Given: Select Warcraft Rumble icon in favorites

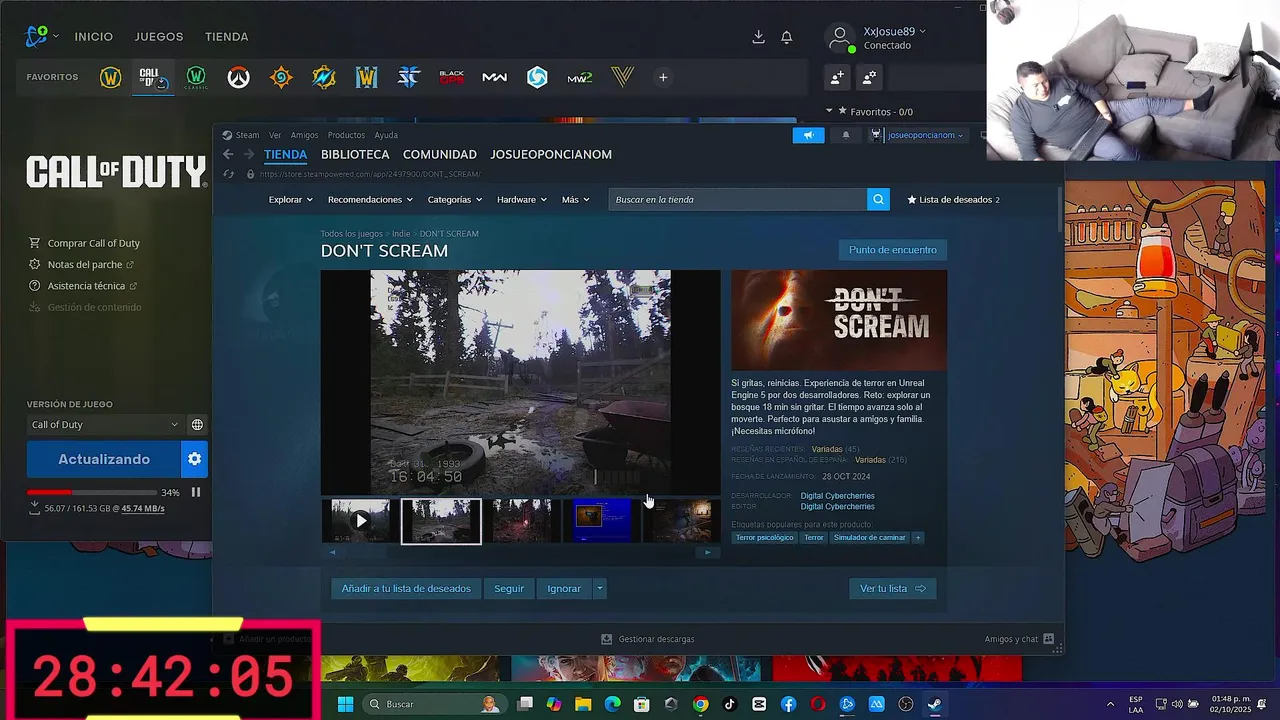Looking at the screenshot, I should click(324, 77).
